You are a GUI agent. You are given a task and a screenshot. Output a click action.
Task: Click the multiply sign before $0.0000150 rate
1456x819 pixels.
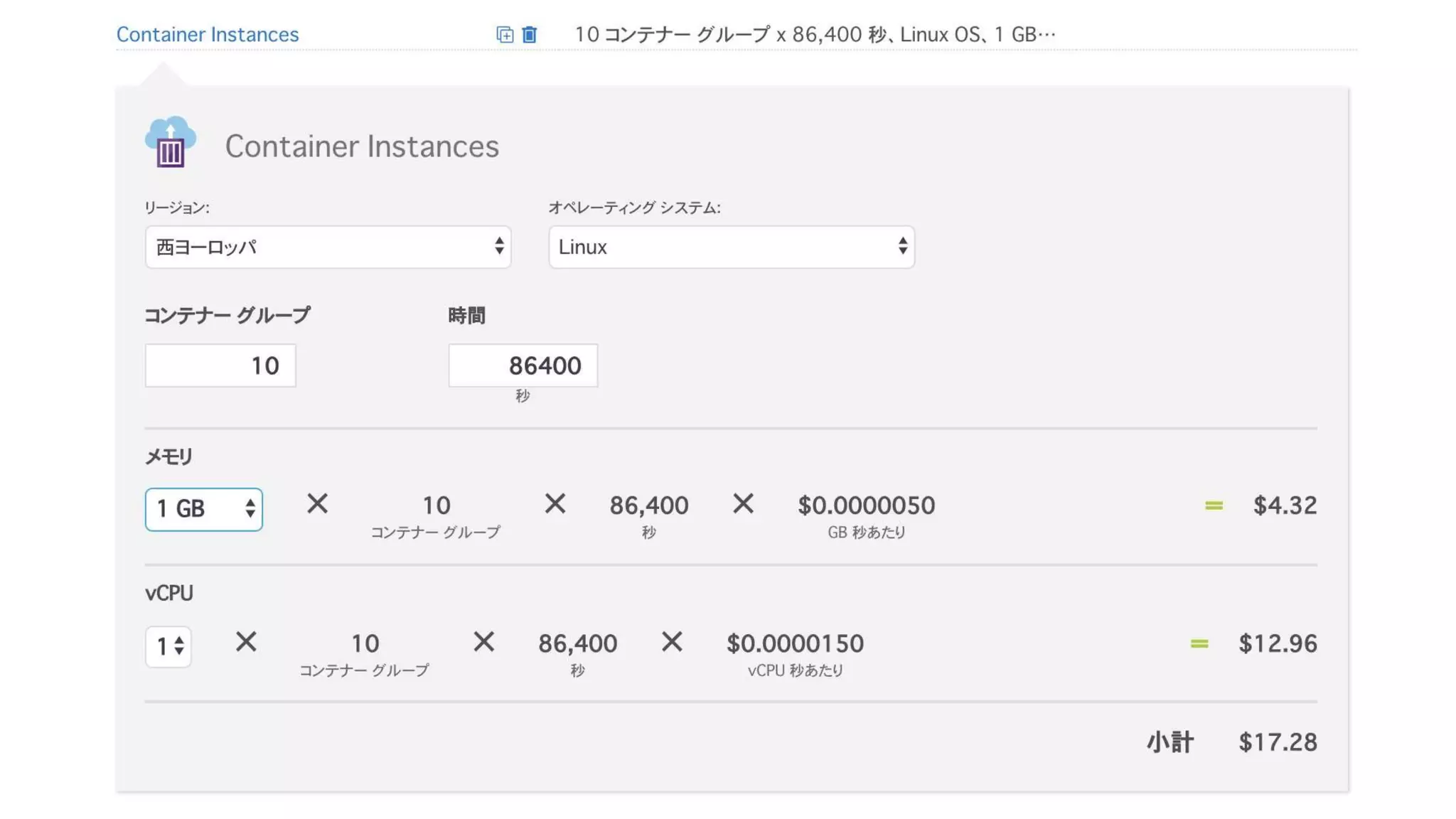pyautogui.click(x=671, y=642)
